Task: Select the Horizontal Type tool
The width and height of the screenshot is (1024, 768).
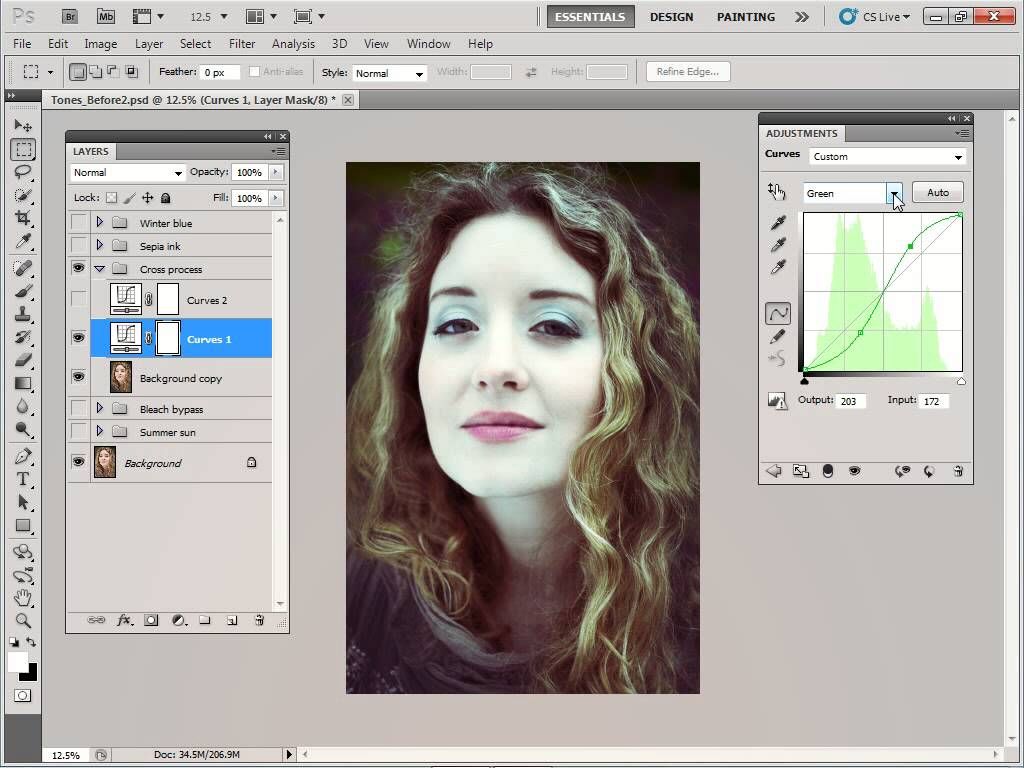Action: [x=23, y=479]
